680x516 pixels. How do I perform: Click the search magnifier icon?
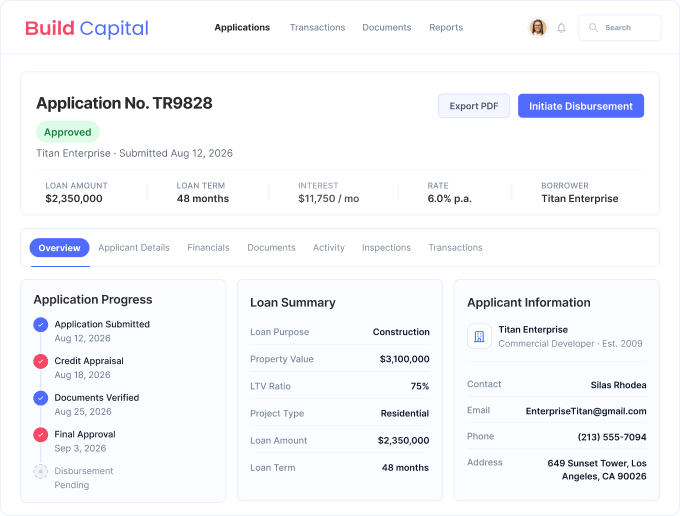click(x=593, y=28)
